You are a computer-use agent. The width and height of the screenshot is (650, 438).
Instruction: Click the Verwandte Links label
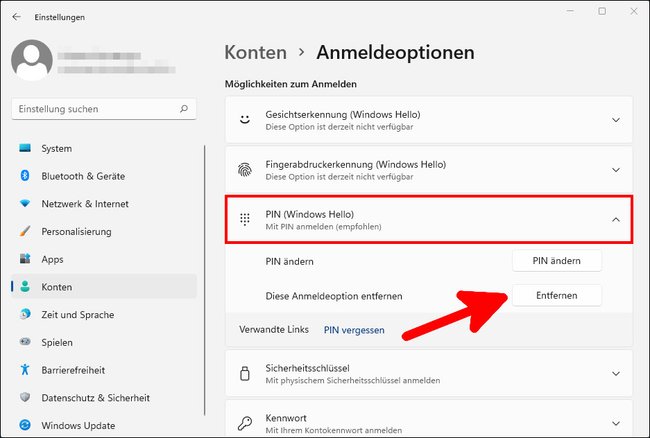click(274, 329)
